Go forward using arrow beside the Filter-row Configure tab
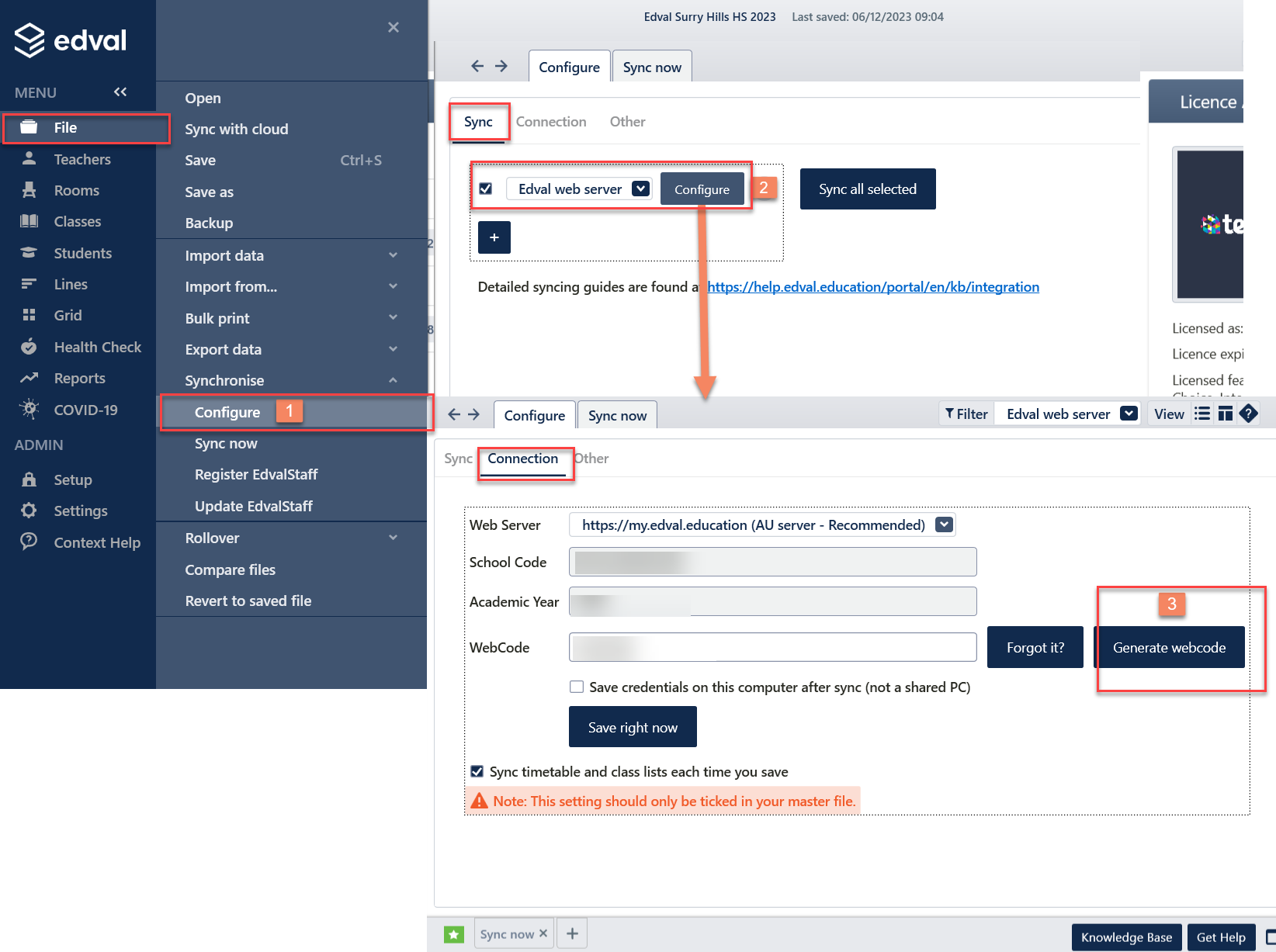The width and height of the screenshot is (1276, 952). pyautogui.click(x=473, y=414)
